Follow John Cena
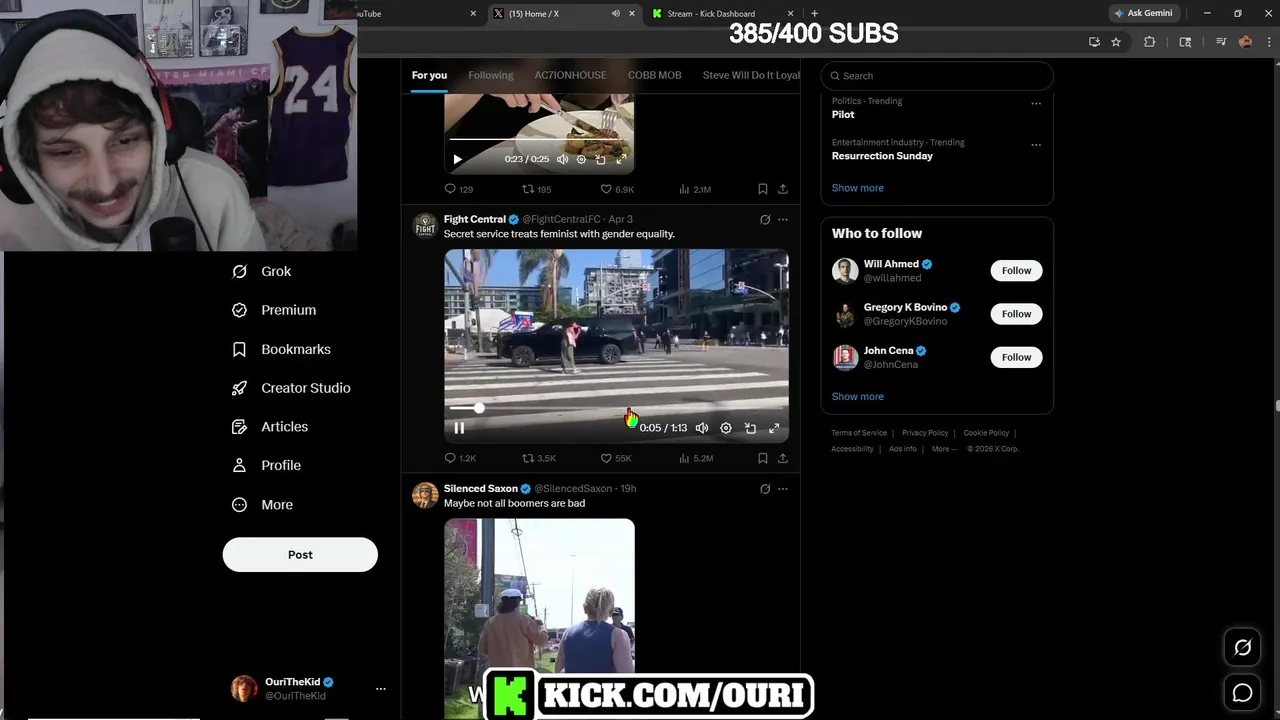1280x720 pixels. click(1016, 357)
